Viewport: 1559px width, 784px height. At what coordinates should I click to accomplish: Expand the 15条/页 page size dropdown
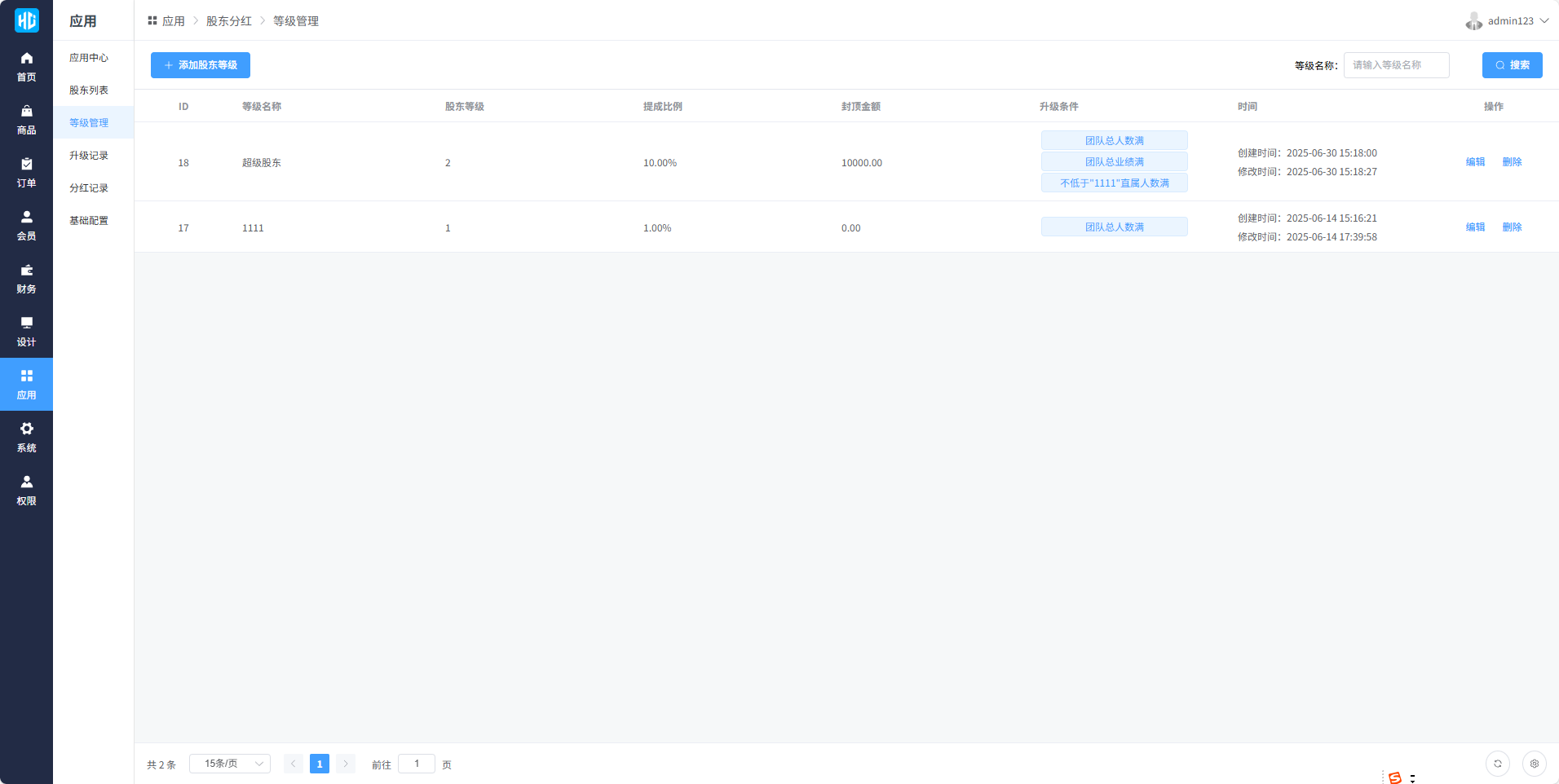coord(230,764)
